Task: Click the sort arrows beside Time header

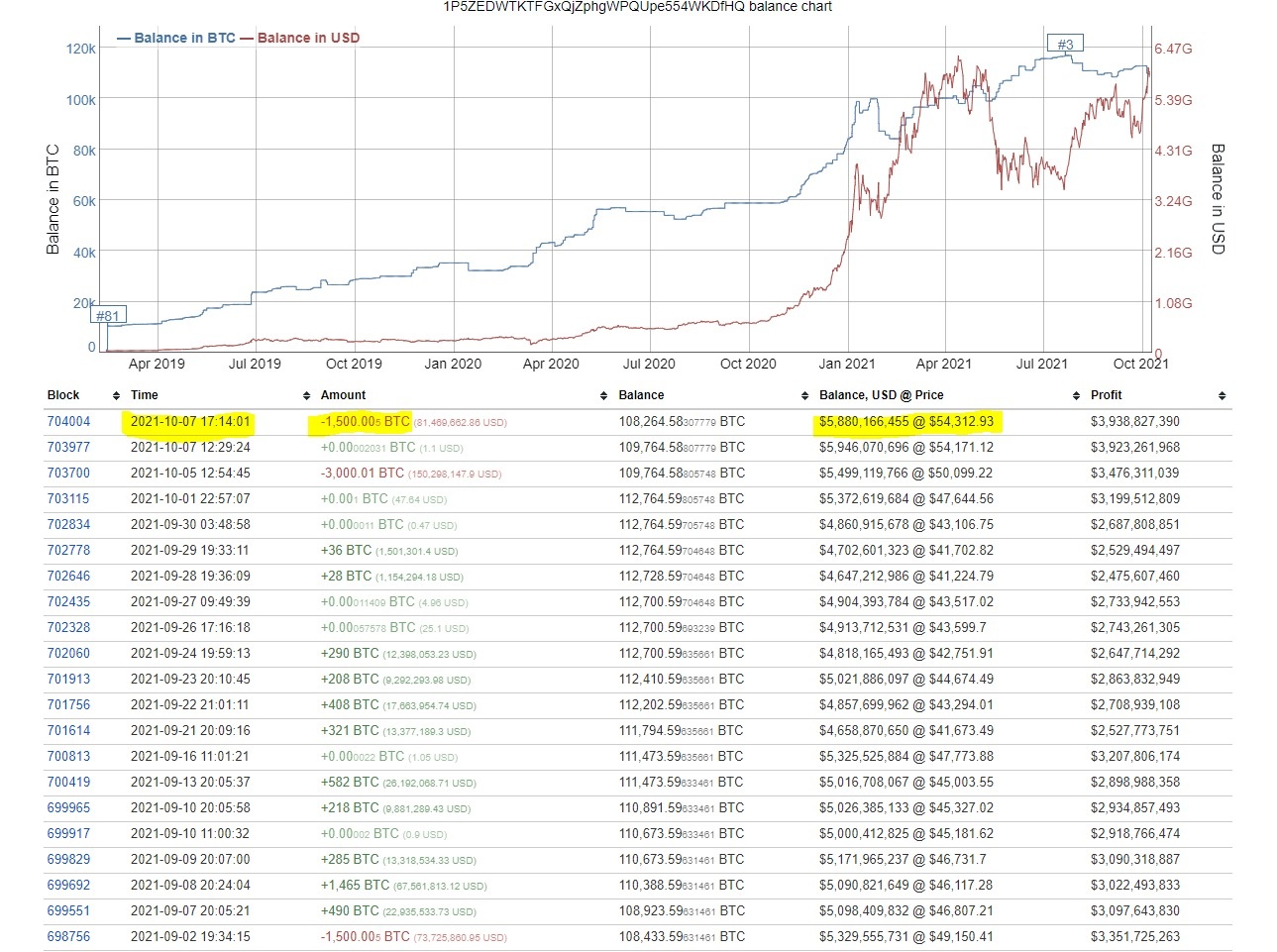Action: 305,394
